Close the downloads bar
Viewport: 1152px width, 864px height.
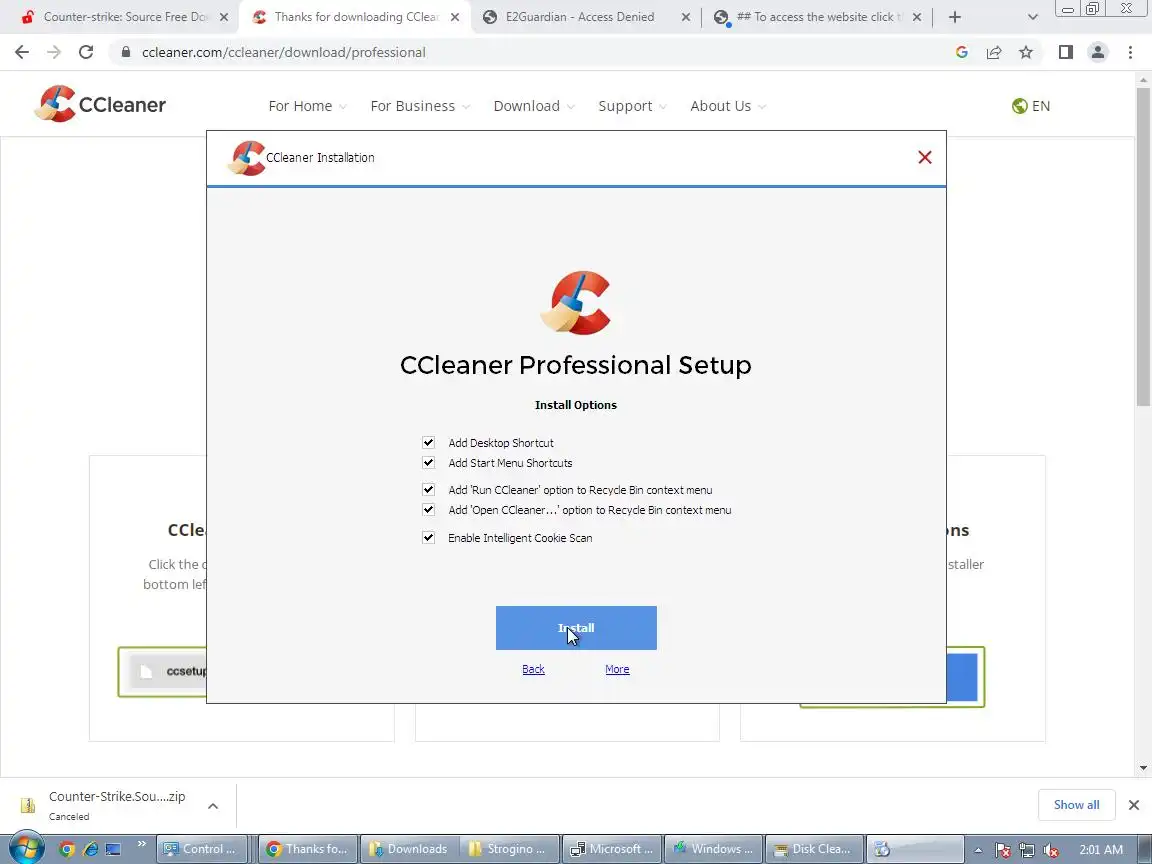pyautogui.click(x=1134, y=804)
